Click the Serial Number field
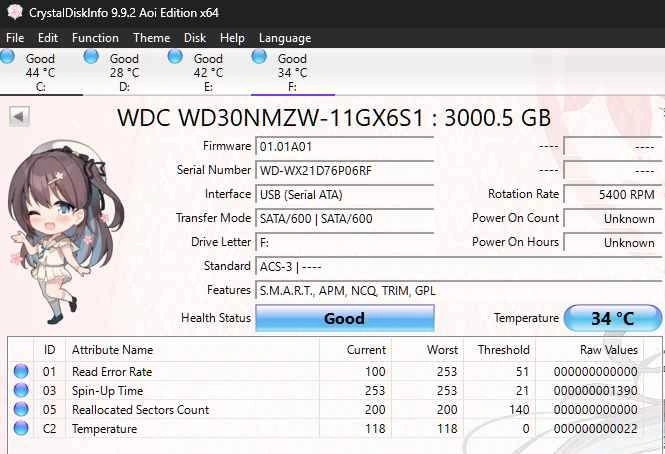 pos(344,171)
